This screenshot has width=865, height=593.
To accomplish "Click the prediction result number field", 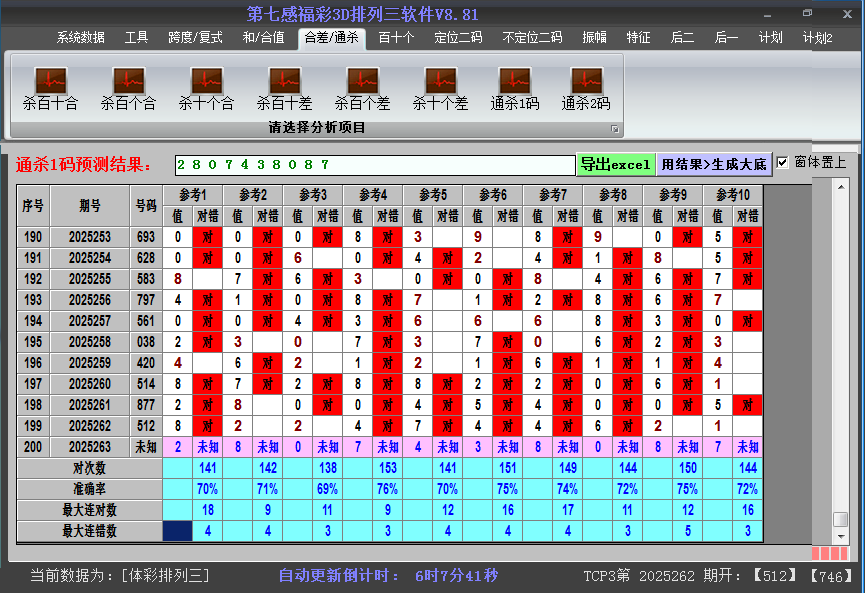I will point(375,164).
